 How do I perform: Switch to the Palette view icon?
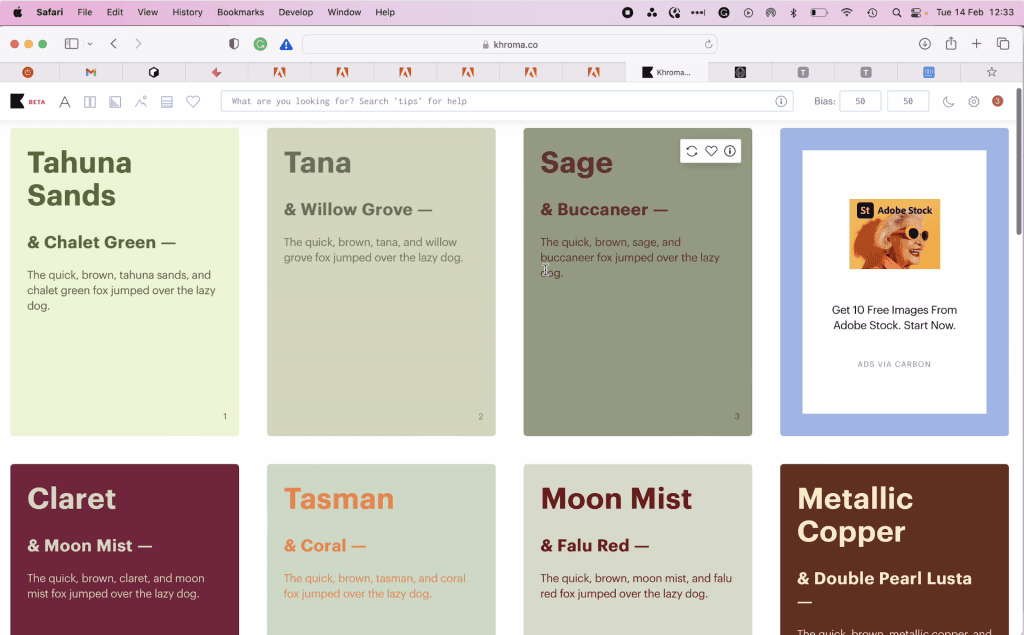[x=167, y=102]
